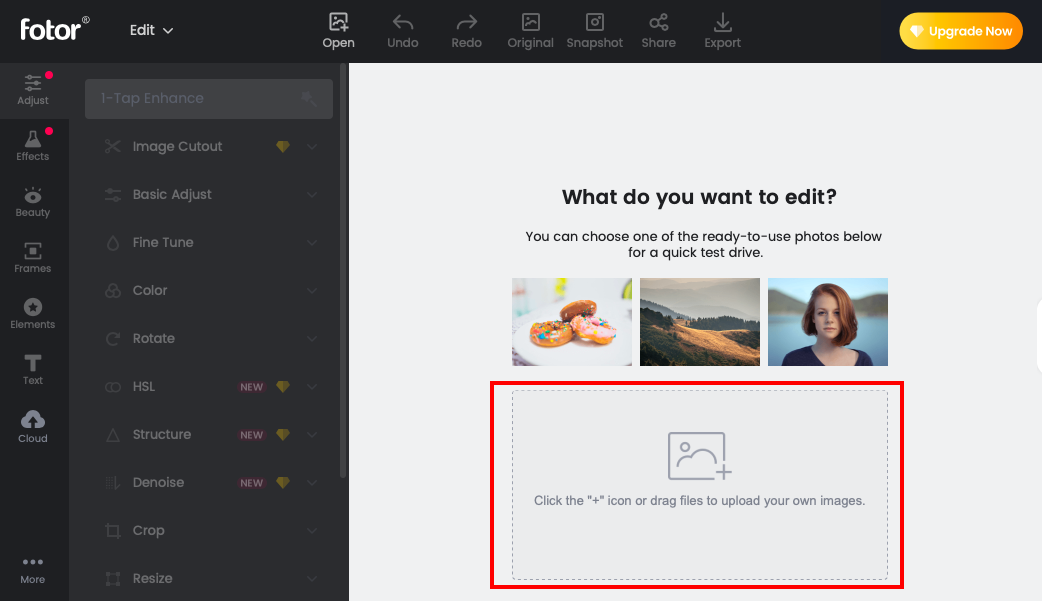The image size is (1042, 601).
Task: Click the Fotor logo
Action: coord(54,29)
